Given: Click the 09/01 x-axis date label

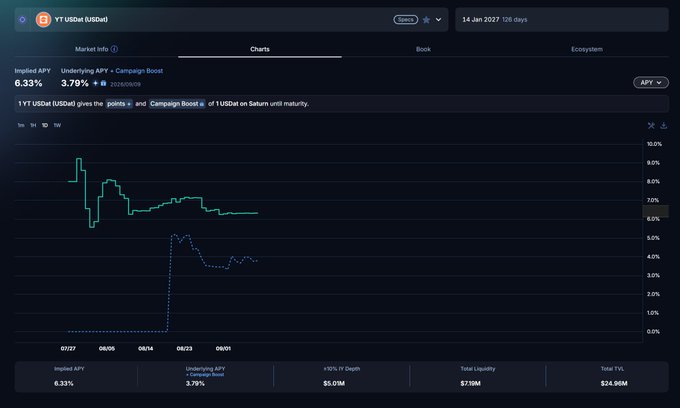Looking at the screenshot, I should (x=223, y=349).
